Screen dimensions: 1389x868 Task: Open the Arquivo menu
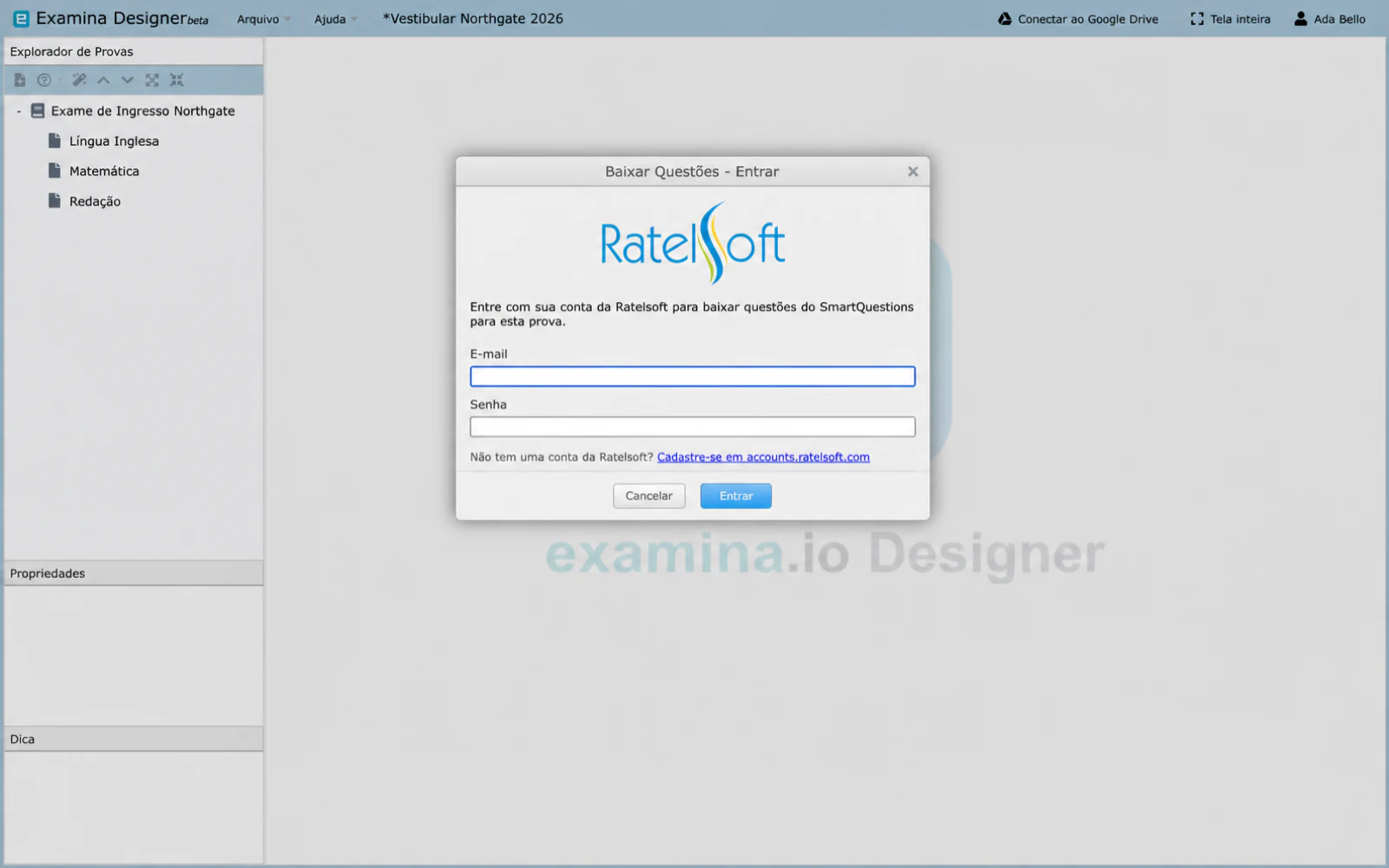point(263,19)
